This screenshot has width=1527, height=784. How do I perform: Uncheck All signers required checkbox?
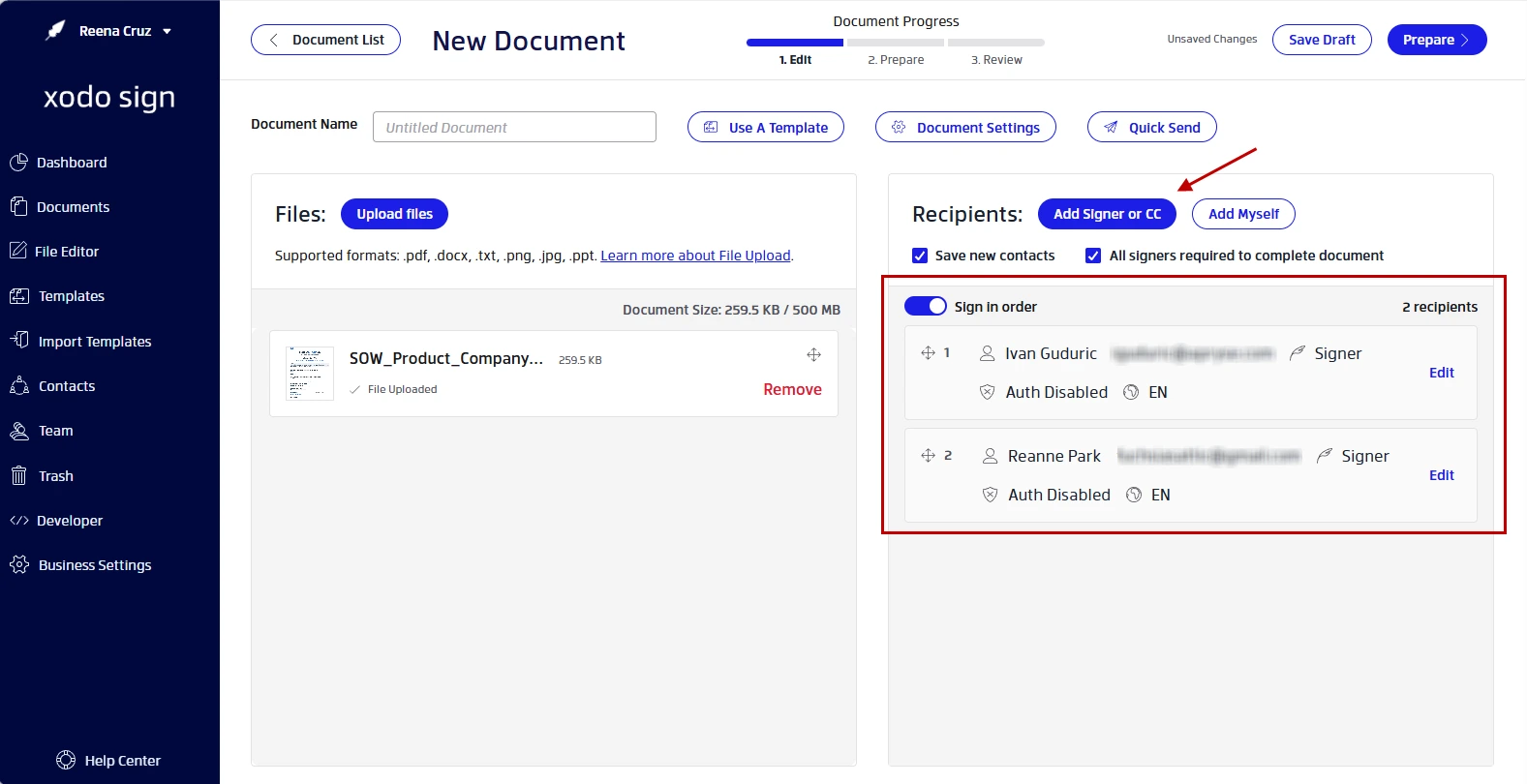click(1093, 256)
